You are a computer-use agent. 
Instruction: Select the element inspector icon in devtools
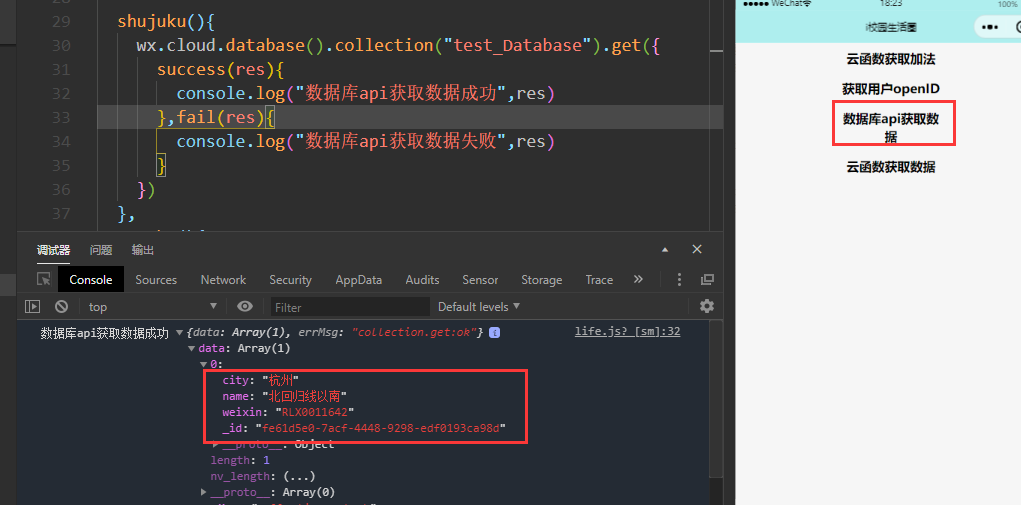[x=44, y=280]
